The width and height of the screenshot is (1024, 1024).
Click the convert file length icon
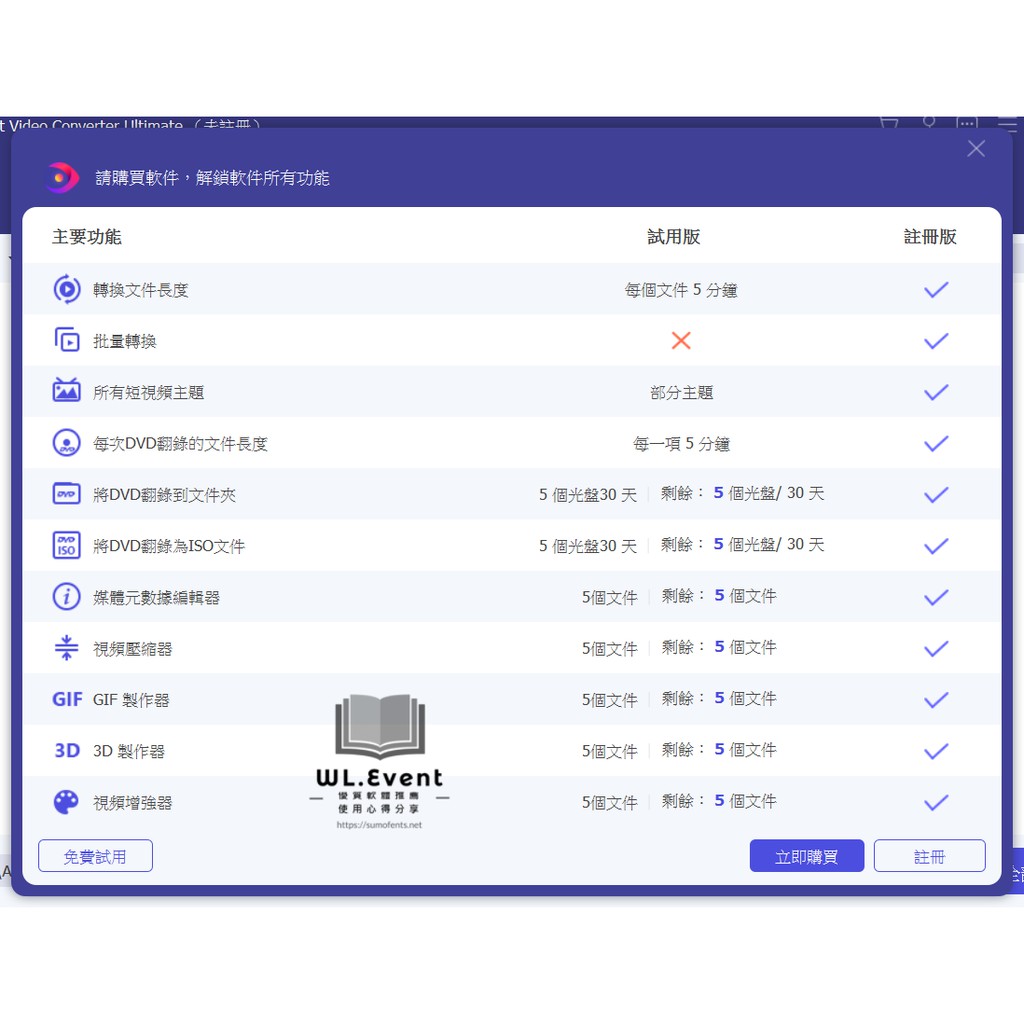point(67,289)
